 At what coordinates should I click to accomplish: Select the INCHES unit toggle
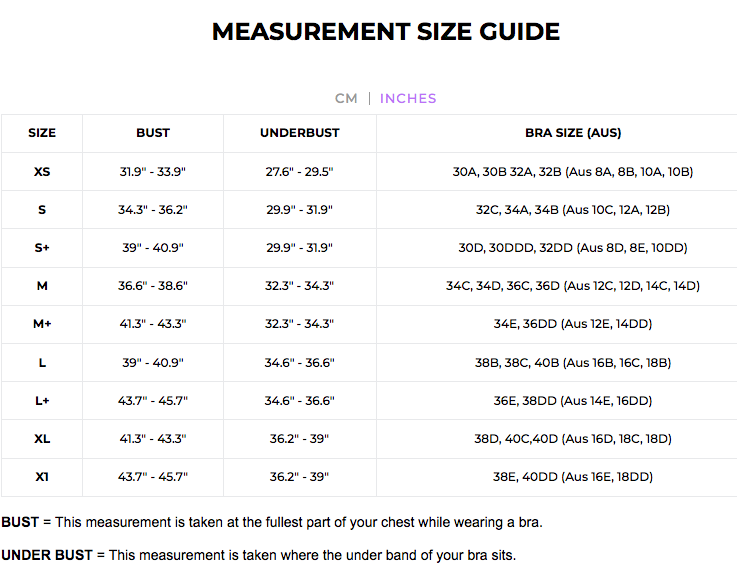point(408,98)
